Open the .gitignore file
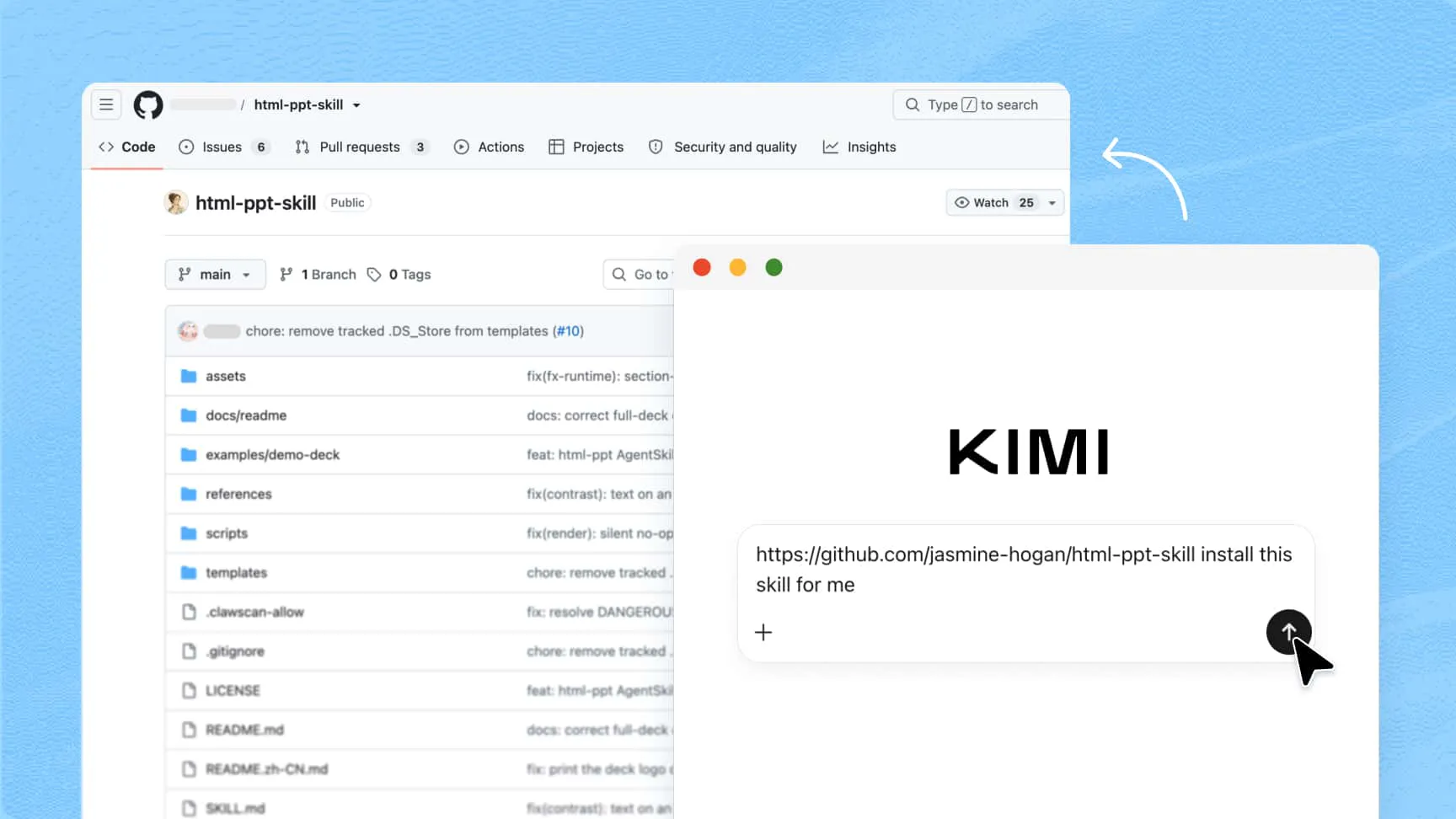Image resolution: width=1456 pixels, height=819 pixels. tap(235, 651)
